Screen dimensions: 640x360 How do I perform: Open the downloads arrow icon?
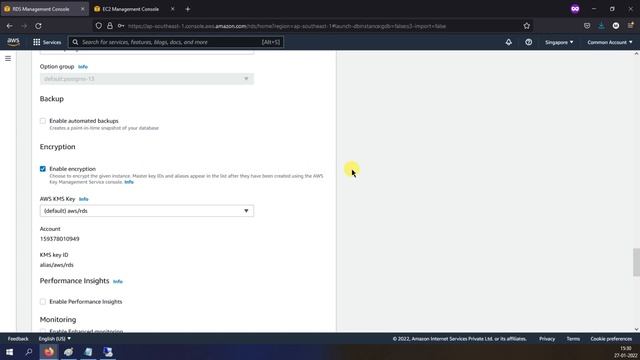[x=601, y=26]
